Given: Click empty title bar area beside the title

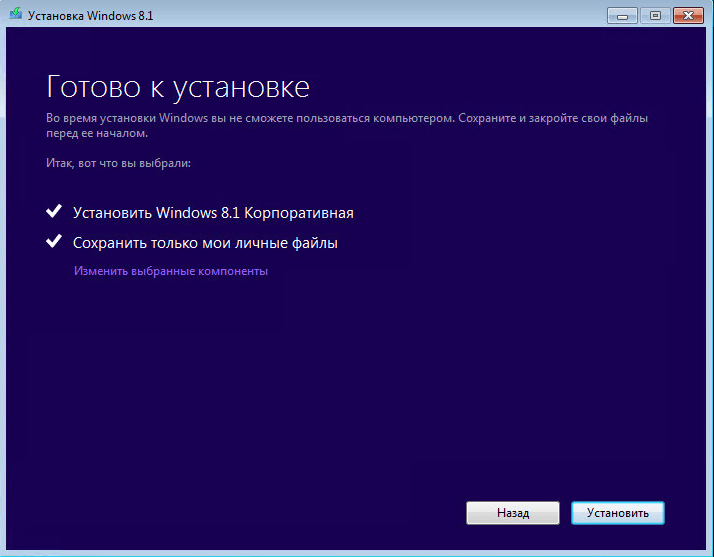Looking at the screenshot, I should coord(378,16).
